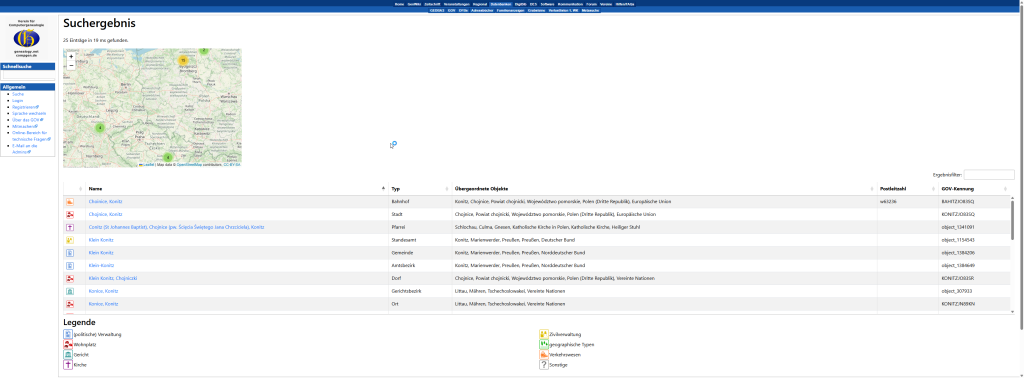Open the Registrieren link in the sidebar

25,107
